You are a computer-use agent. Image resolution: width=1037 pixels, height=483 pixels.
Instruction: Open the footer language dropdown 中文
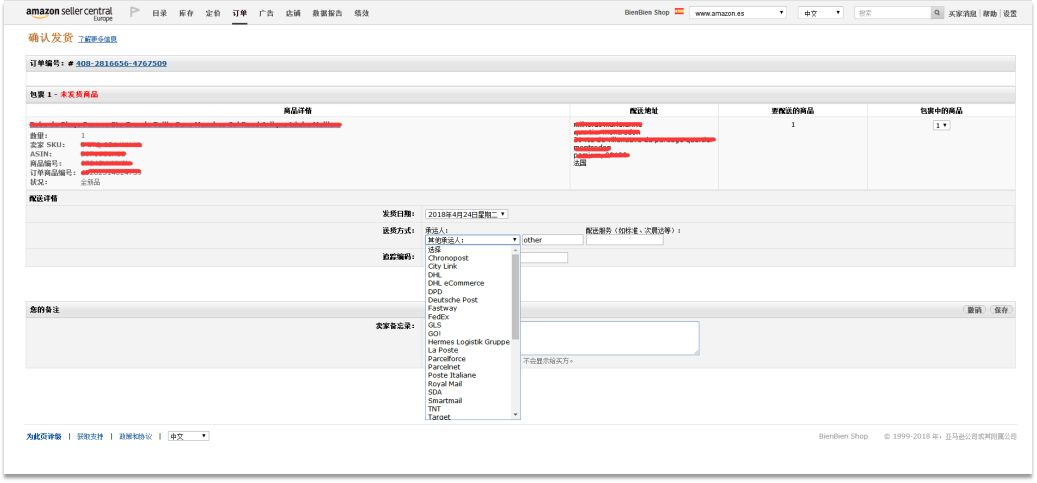coord(188,437)
